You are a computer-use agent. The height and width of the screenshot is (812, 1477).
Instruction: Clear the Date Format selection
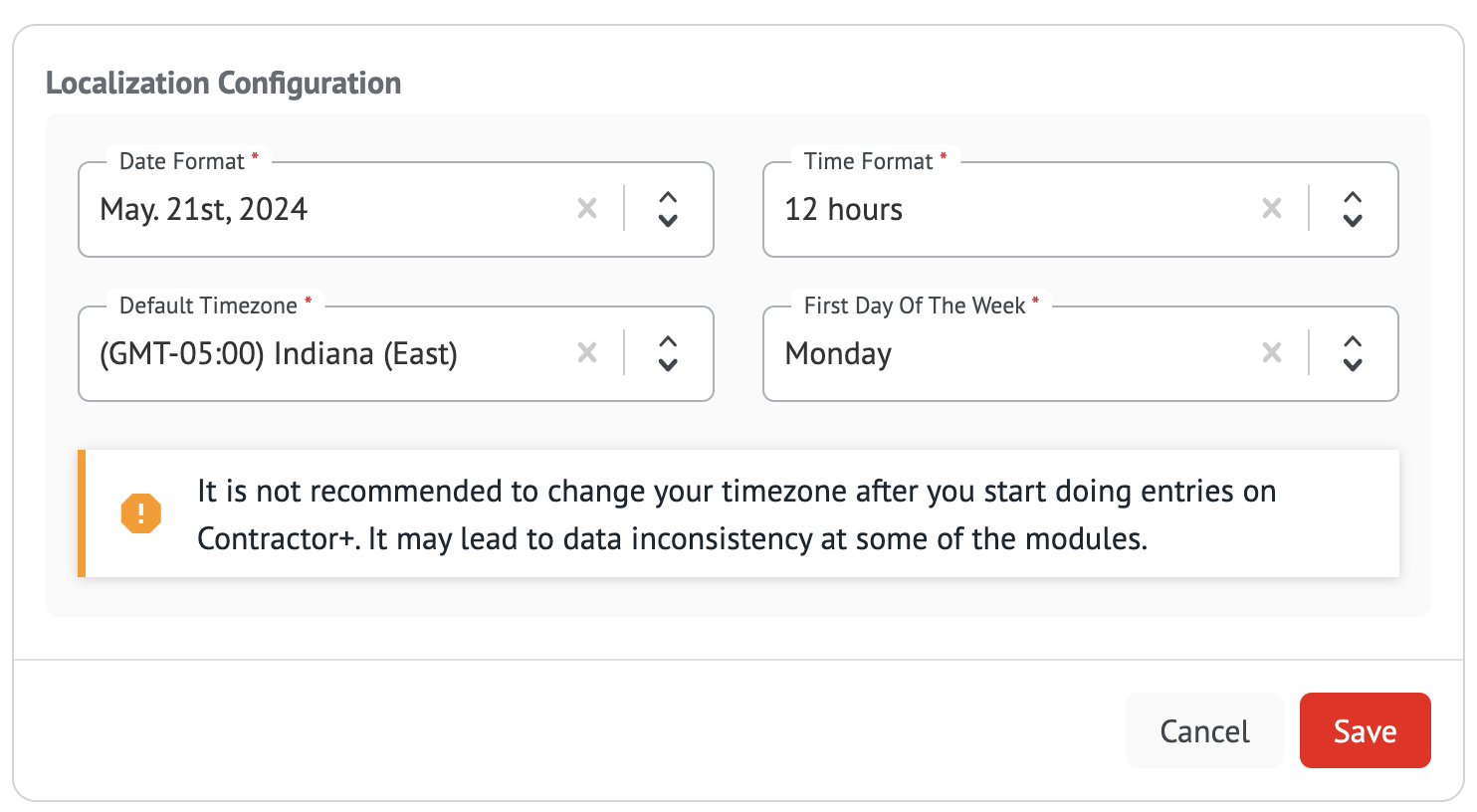click(587, 209)
